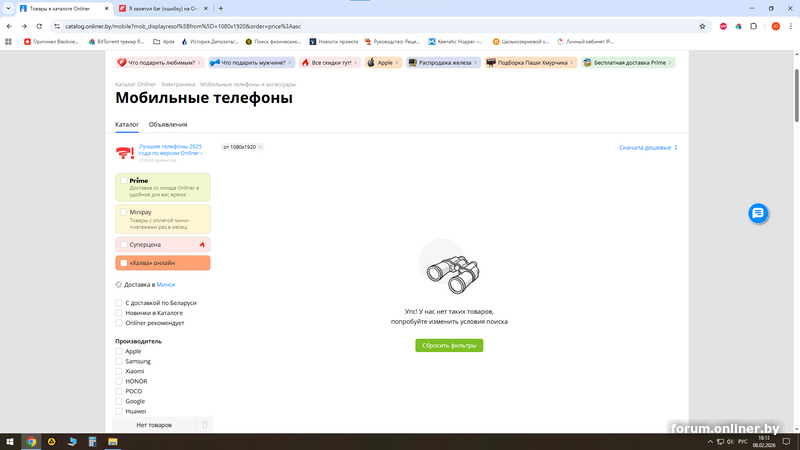Viewport: 800px width, 450px height.
Task: Show hidden system tray icons
Action: [x=710, y=442]
